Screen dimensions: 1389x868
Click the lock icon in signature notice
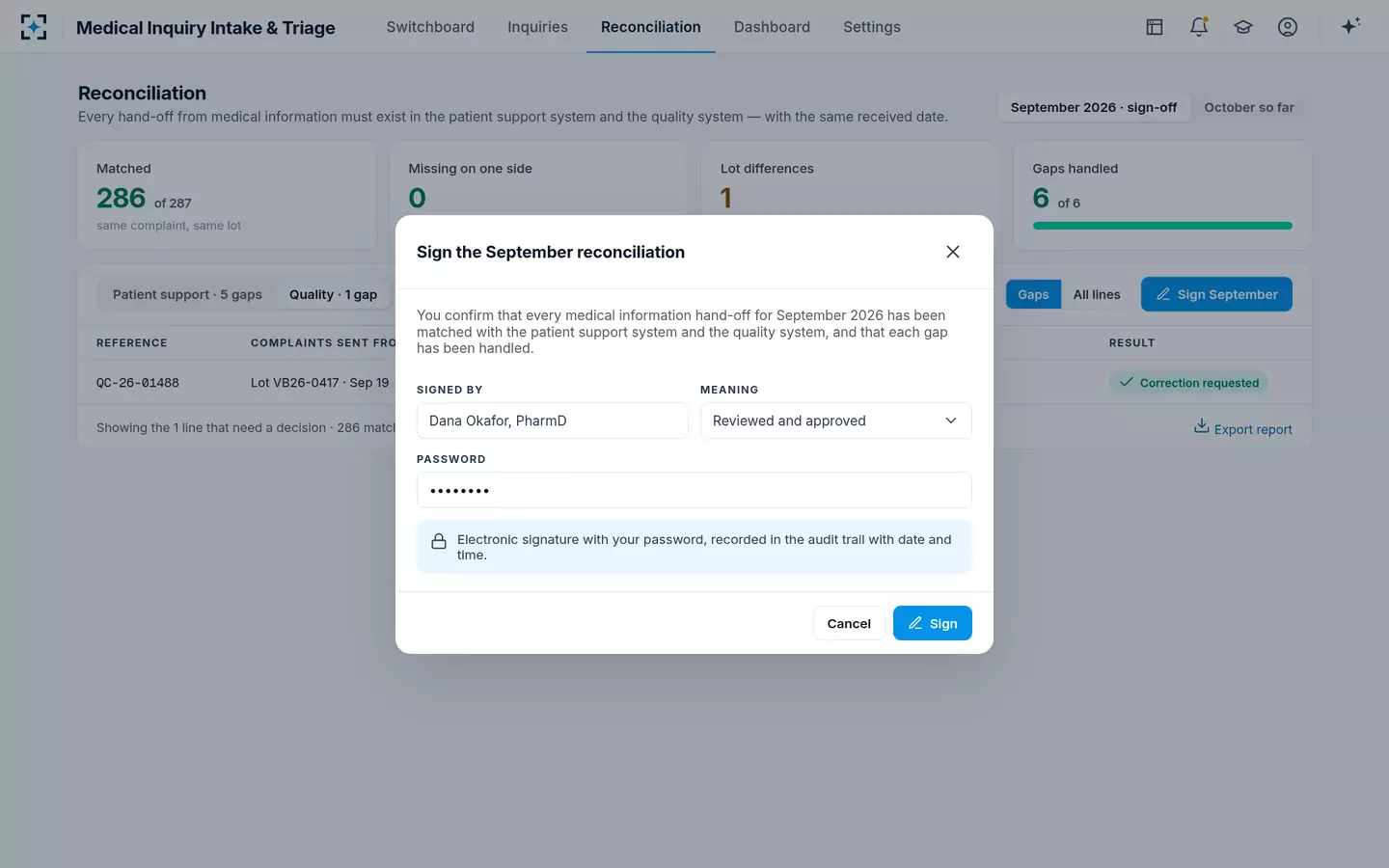click(x=439, y=541)
